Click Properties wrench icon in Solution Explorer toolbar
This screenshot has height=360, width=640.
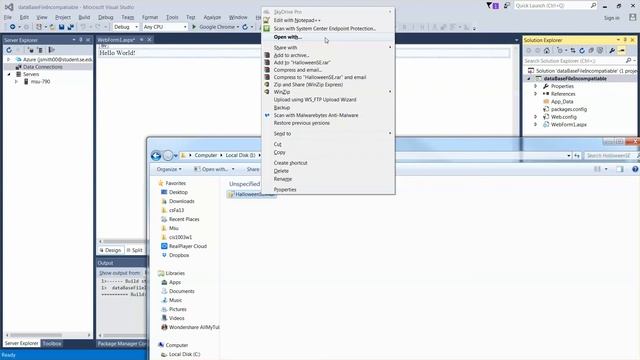[612, 51]
